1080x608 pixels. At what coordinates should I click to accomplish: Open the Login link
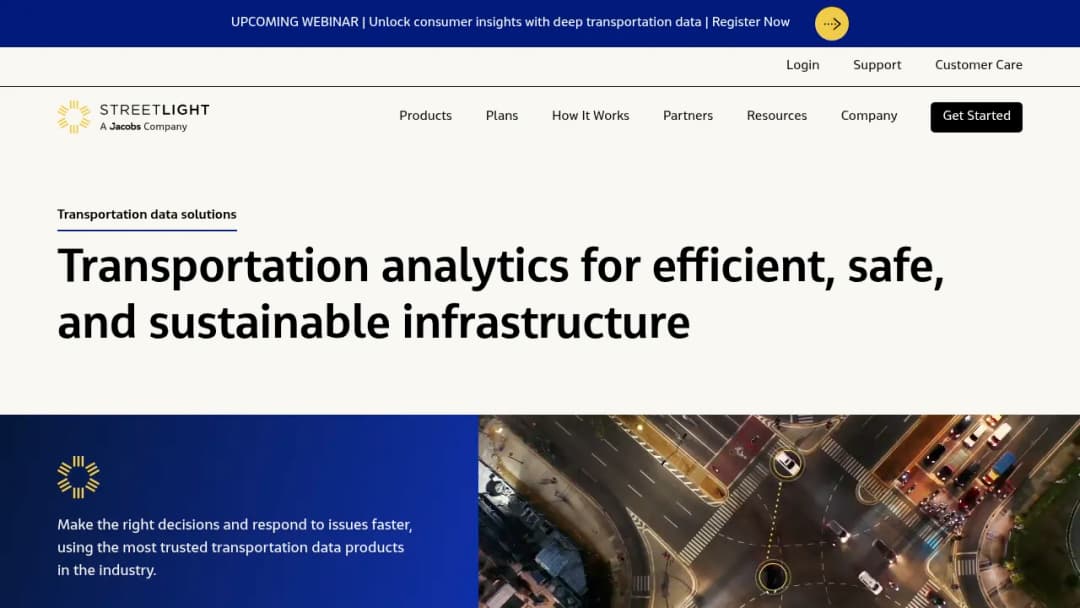click(802, 65)
